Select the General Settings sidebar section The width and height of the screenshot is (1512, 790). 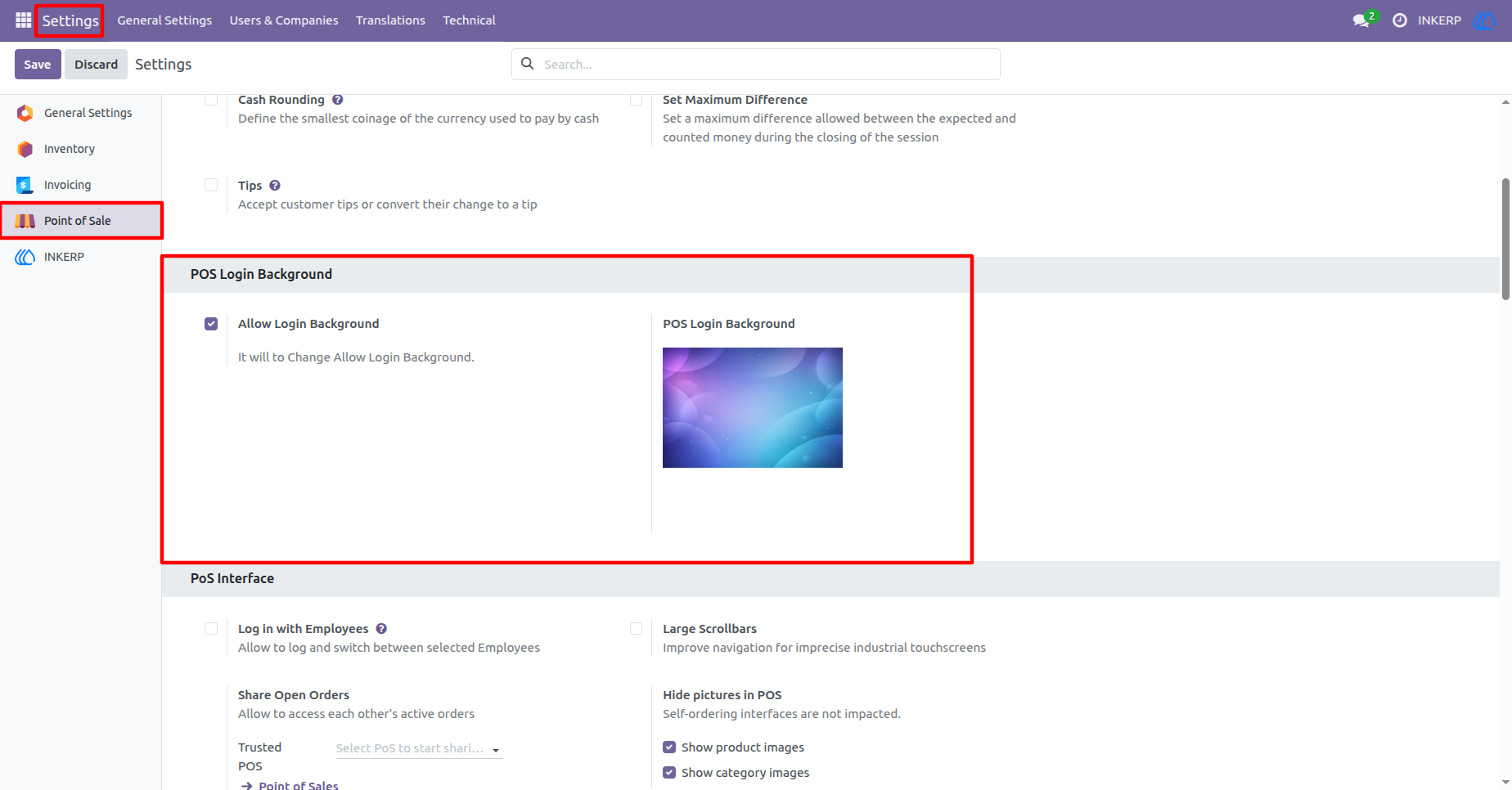[x=80, y=113]
